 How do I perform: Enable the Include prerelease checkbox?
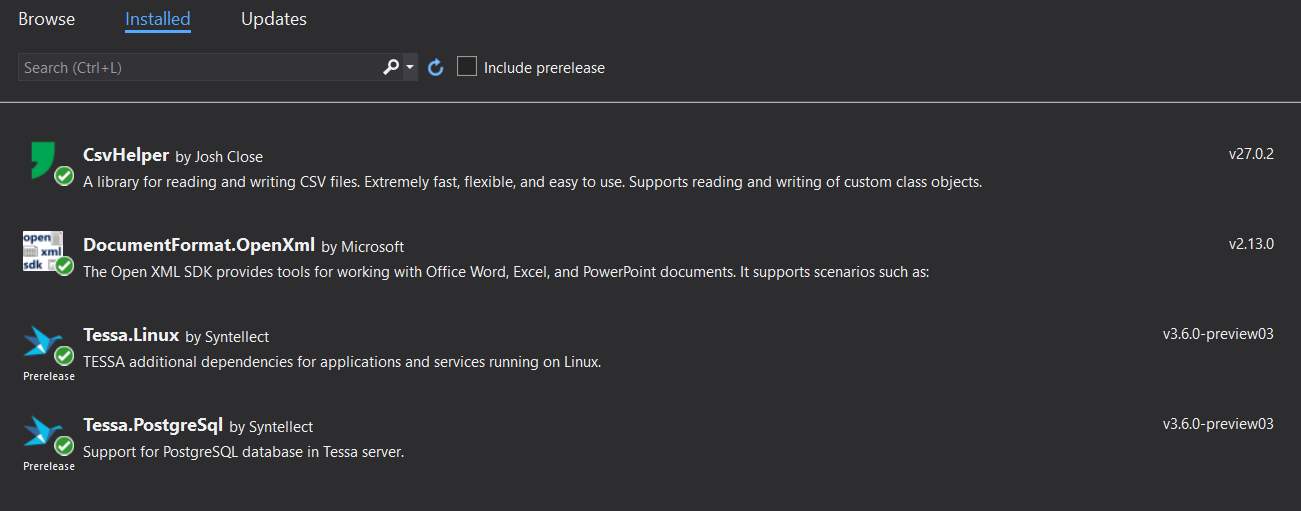(x=467, y=67)
